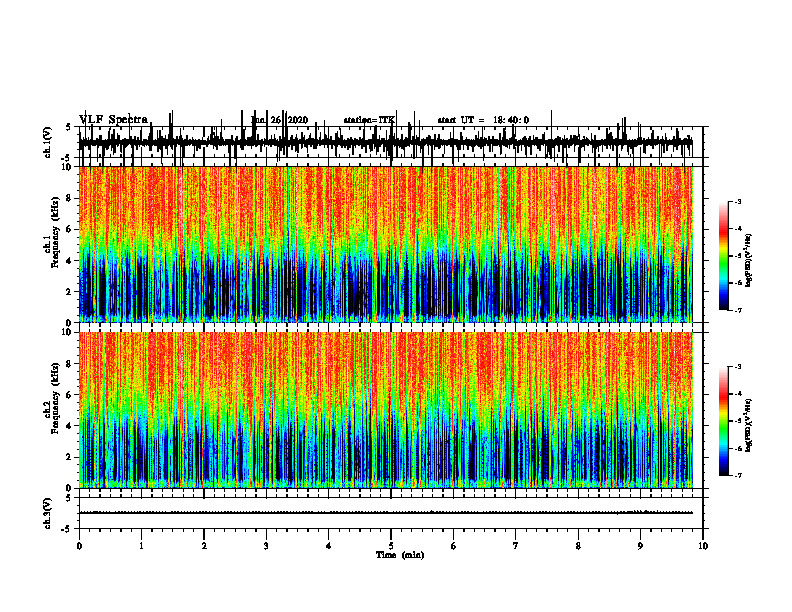
Task: Select the ch.1 colorbar "log(PSD)(V²/Hz)" label
Action: (748, 261)
